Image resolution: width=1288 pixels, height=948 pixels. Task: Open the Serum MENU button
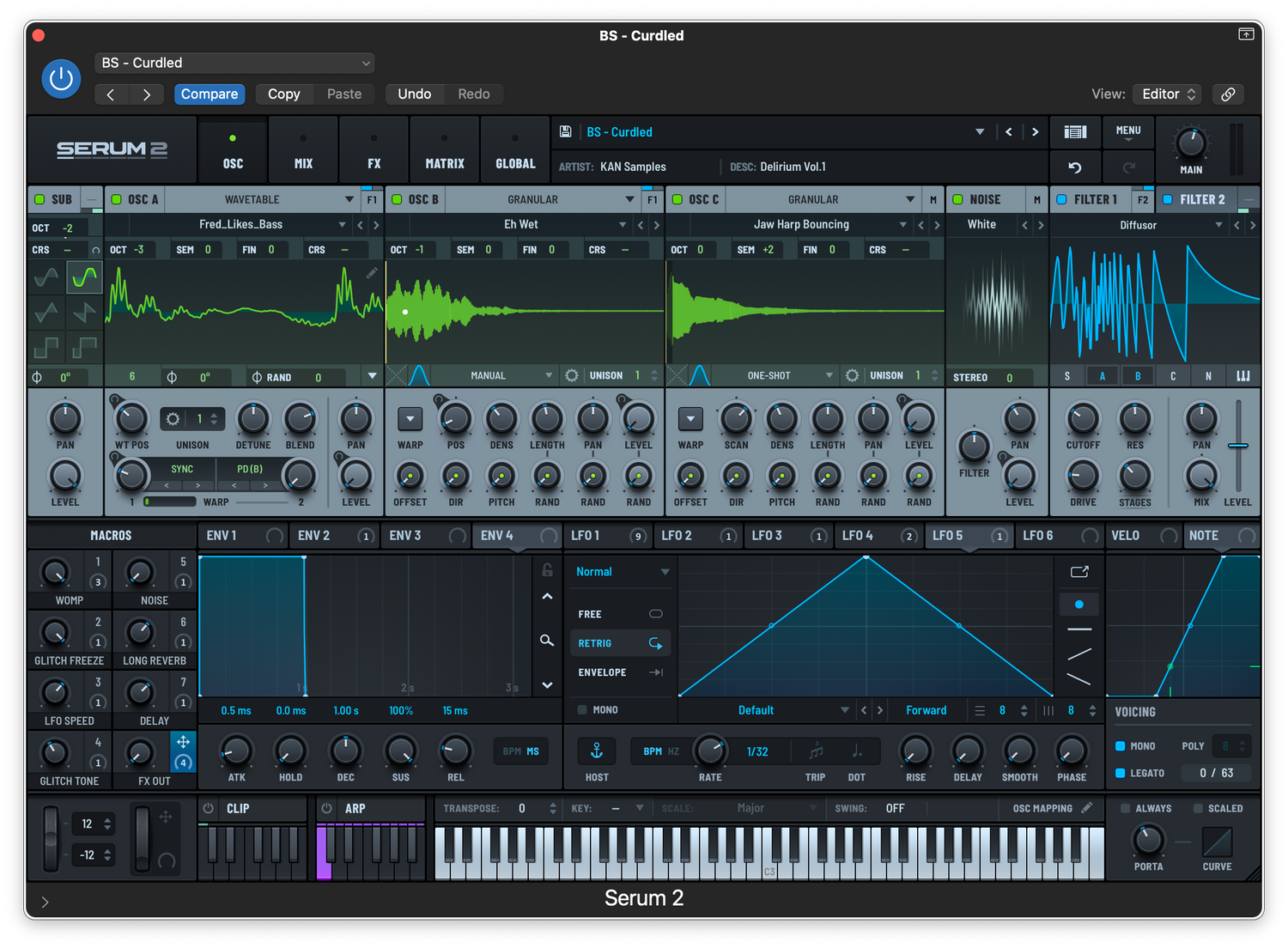coord(1128,131)
